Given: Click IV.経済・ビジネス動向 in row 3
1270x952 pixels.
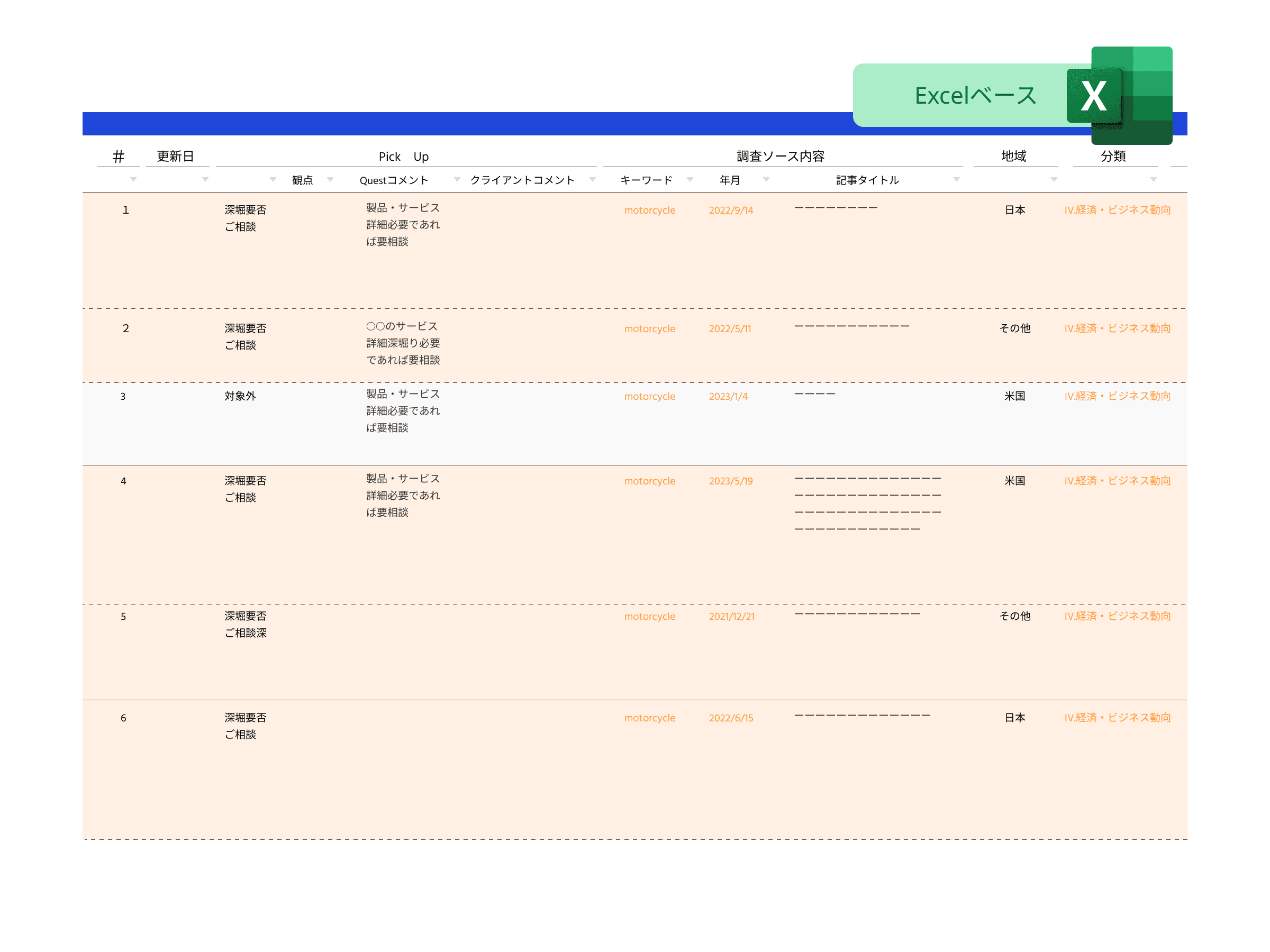Looking at the screenshot, I should coord(1117,397).
